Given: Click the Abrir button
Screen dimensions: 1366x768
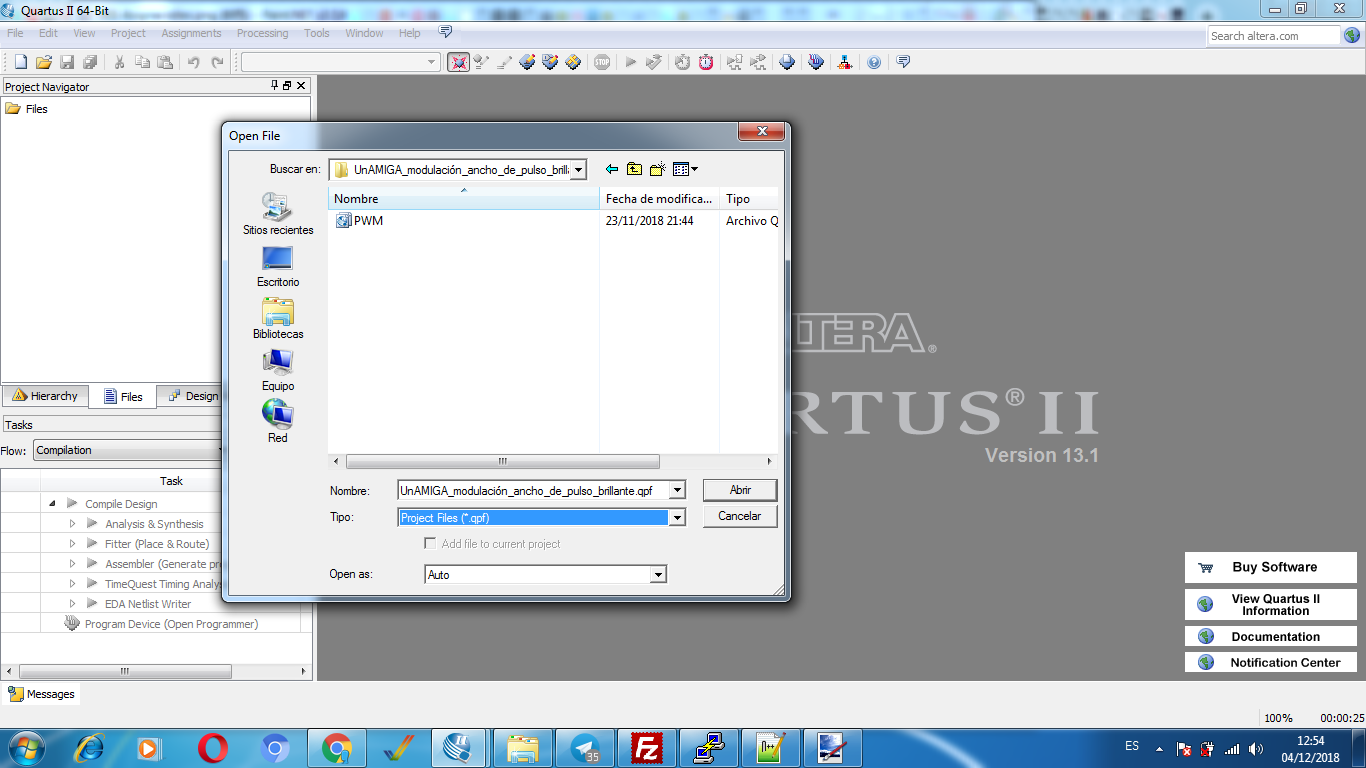Looking at the screenshot, I should (740, 490).
